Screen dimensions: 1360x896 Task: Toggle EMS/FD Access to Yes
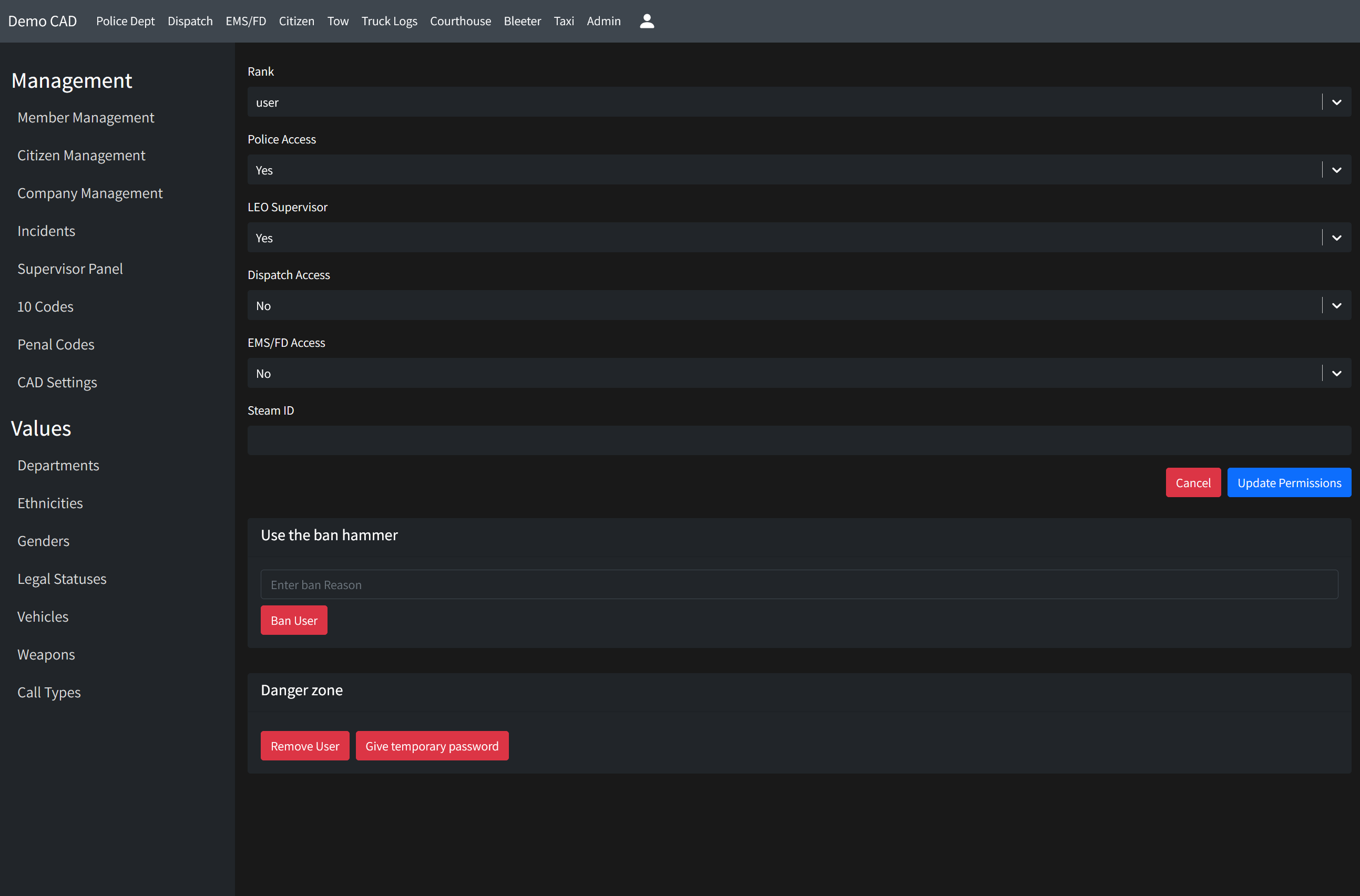tap(1337, 373)
